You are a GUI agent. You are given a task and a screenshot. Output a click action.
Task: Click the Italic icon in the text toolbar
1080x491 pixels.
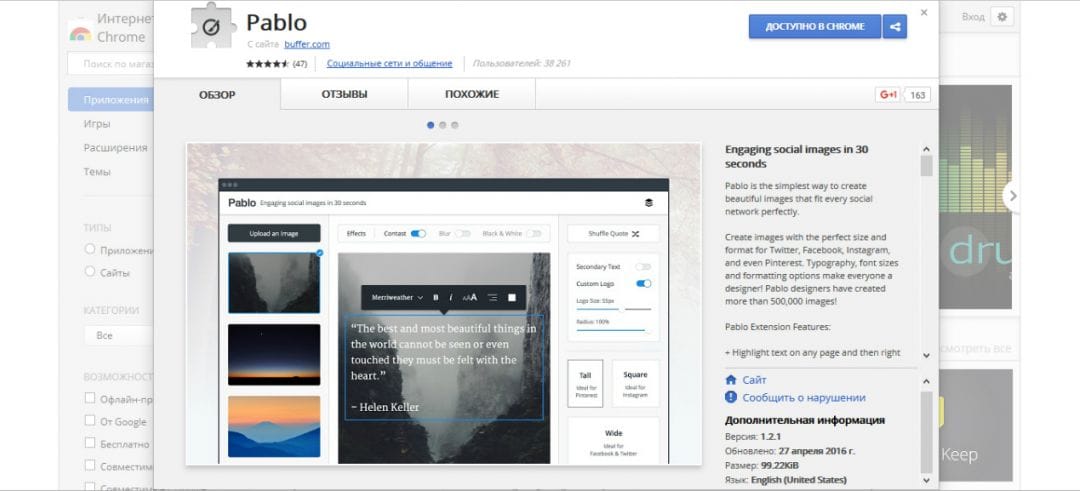[x=451, y=297]
